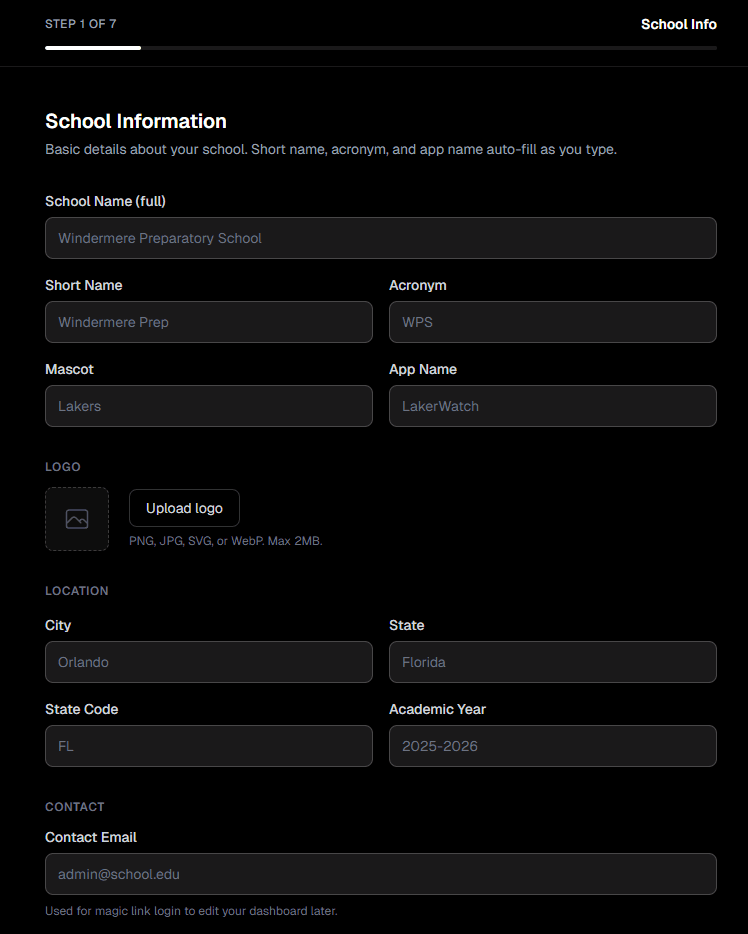This screenshot has height=934, width=748.
Task: Click the Mascot field with Lakers placeholder
Action: pos(208,406)
